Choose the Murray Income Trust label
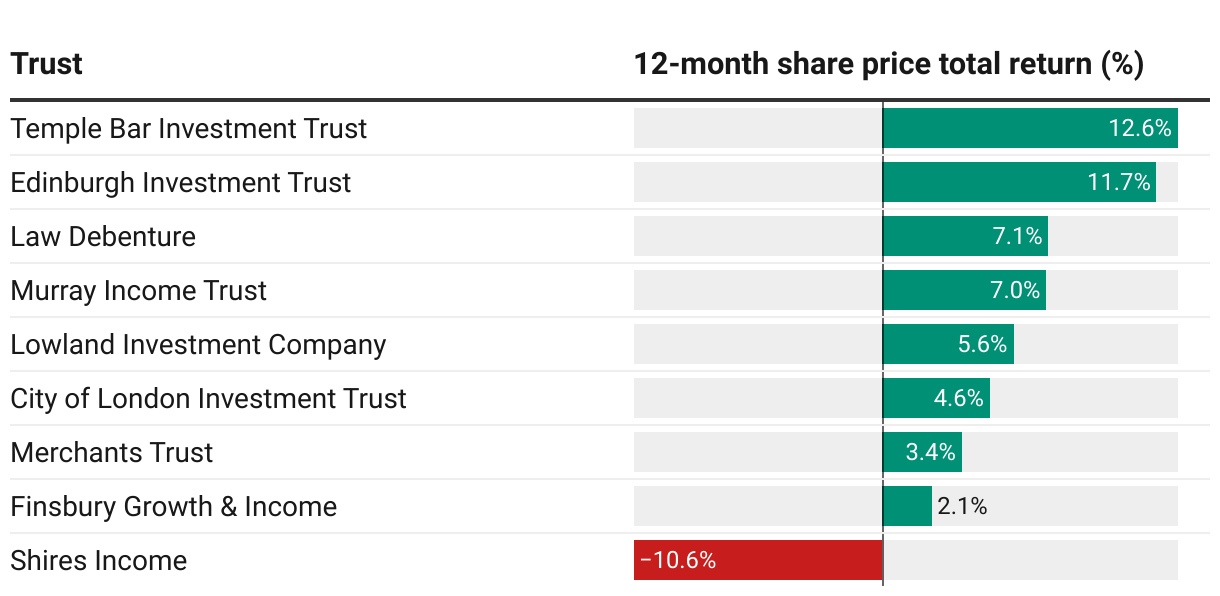The image size is (1220, 596). 139,291
